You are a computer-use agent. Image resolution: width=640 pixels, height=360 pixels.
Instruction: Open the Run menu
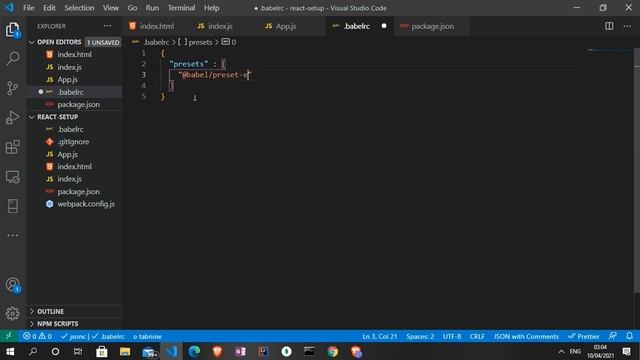tap(152, 8)
